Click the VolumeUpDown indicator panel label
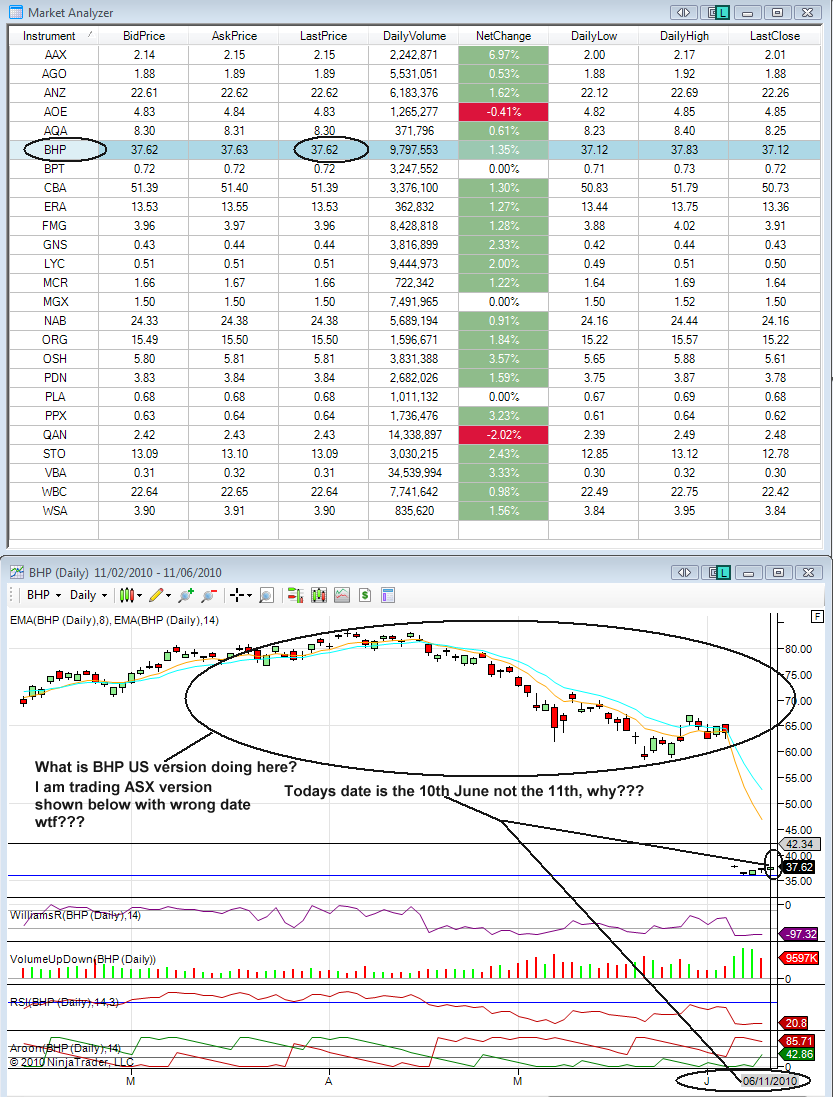The image size is (833, 1097). (83, 959)
